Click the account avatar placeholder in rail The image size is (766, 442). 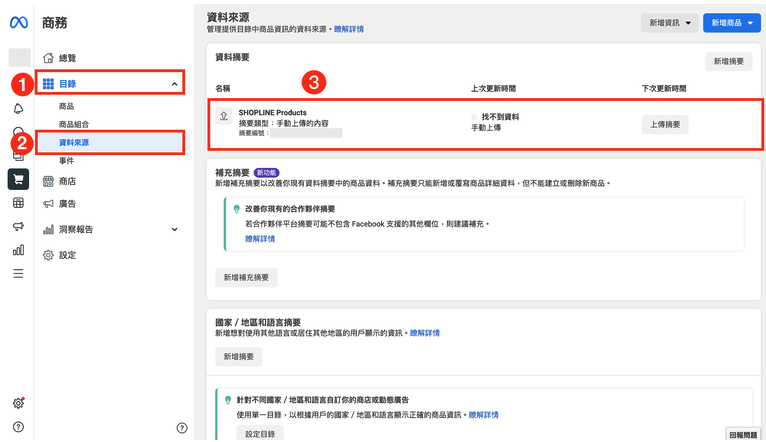tap(20, 58)
